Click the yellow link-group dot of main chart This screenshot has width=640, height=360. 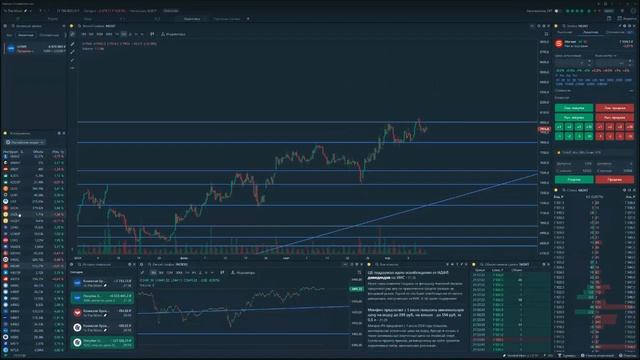pos(72,26)
